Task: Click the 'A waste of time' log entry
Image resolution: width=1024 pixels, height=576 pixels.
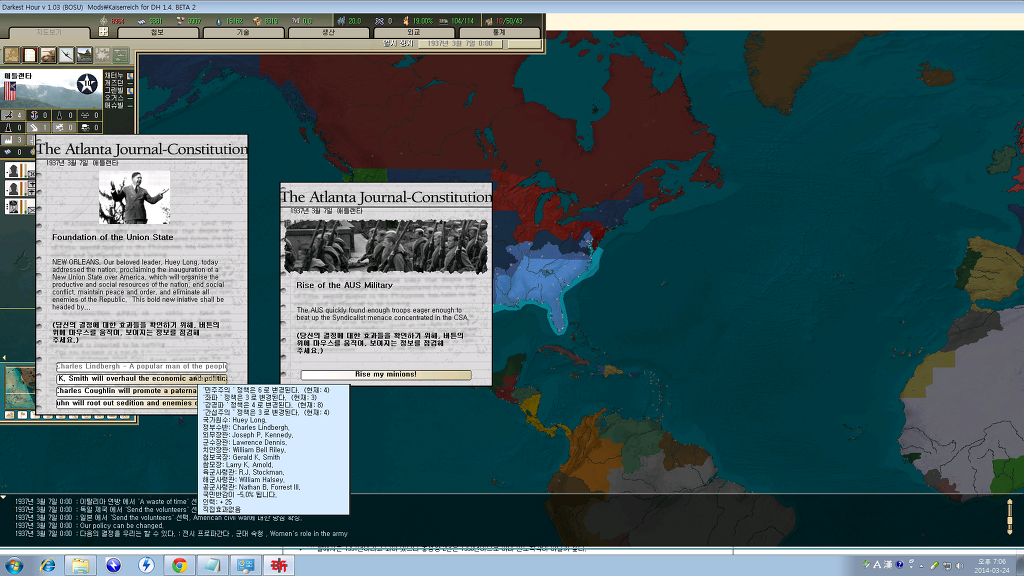Action: (x=106, y=502)
